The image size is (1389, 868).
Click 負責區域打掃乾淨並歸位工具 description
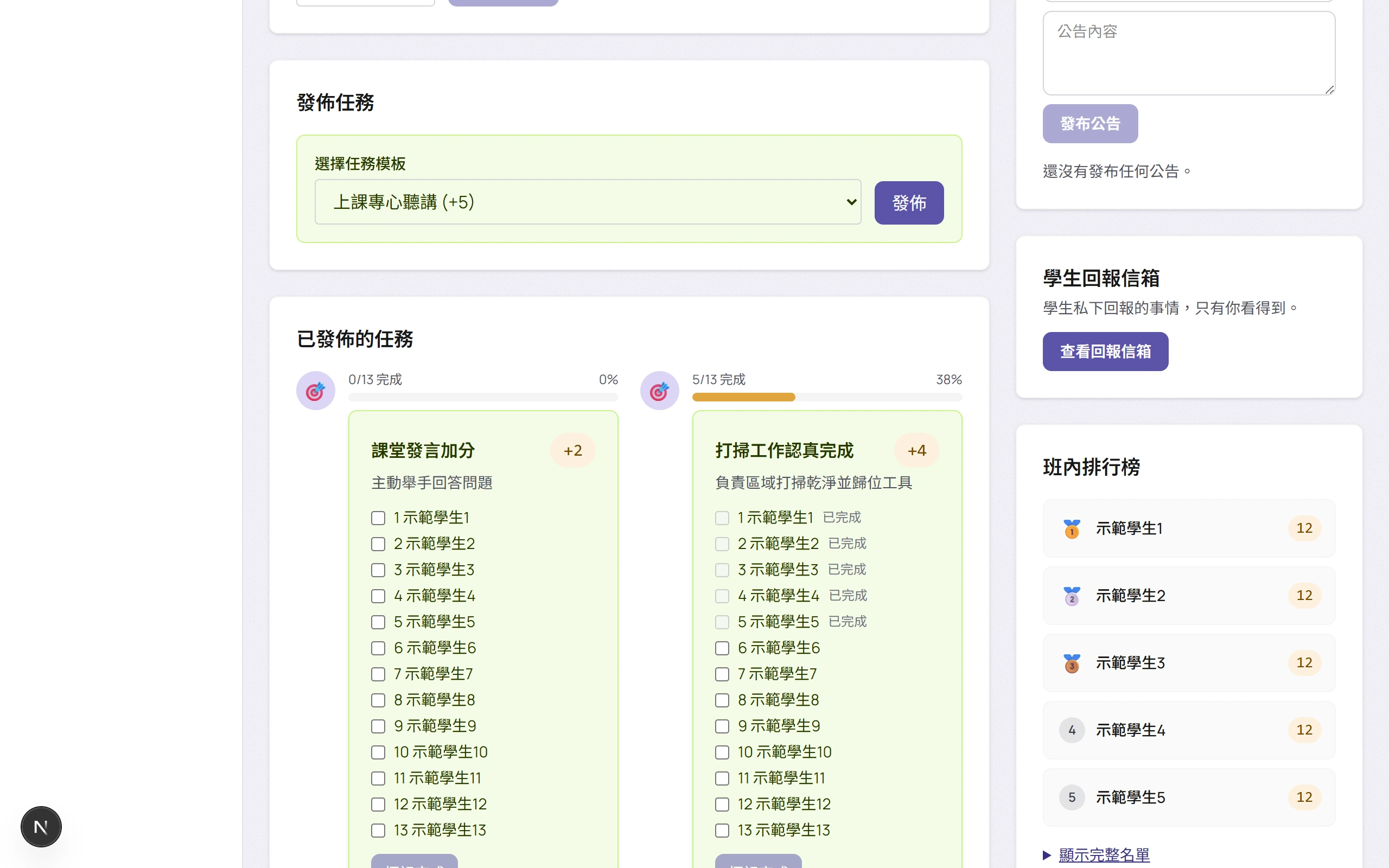[813, 483]
